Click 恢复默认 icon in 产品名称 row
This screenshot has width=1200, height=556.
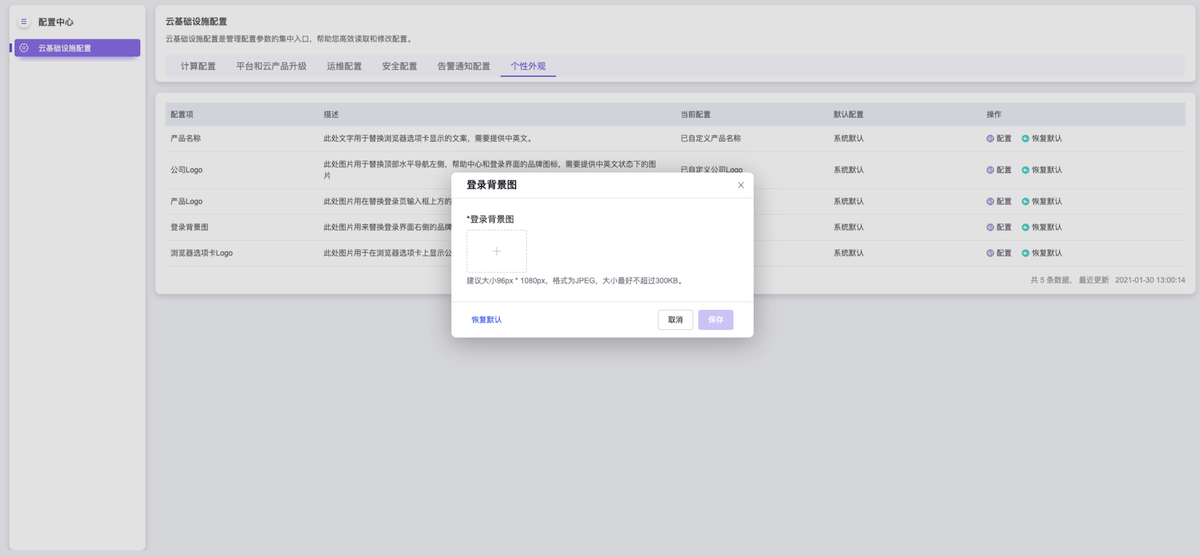coord(1025,139)
